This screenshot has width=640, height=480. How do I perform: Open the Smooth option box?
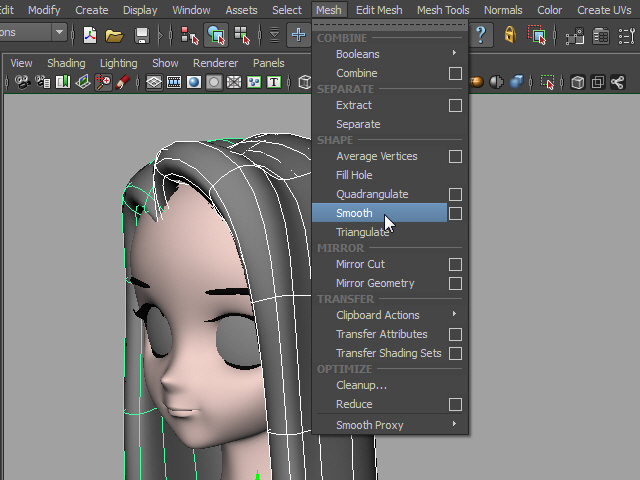coord(455,213)
